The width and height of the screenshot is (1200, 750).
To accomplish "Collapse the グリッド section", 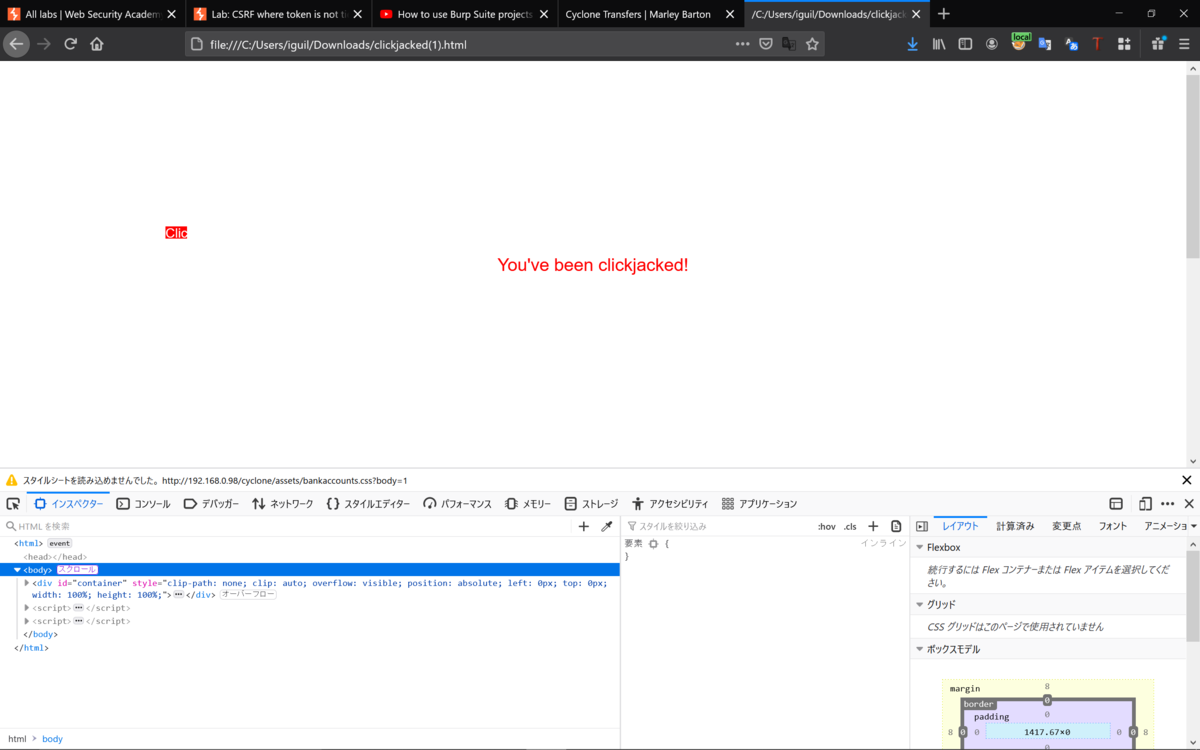I will point(920,605).
